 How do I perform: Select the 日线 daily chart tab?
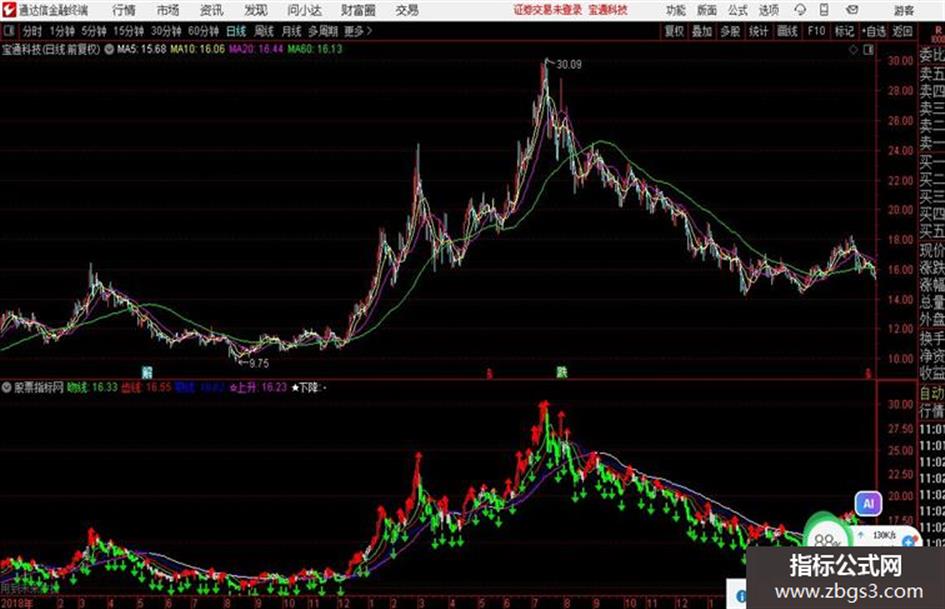236,31
